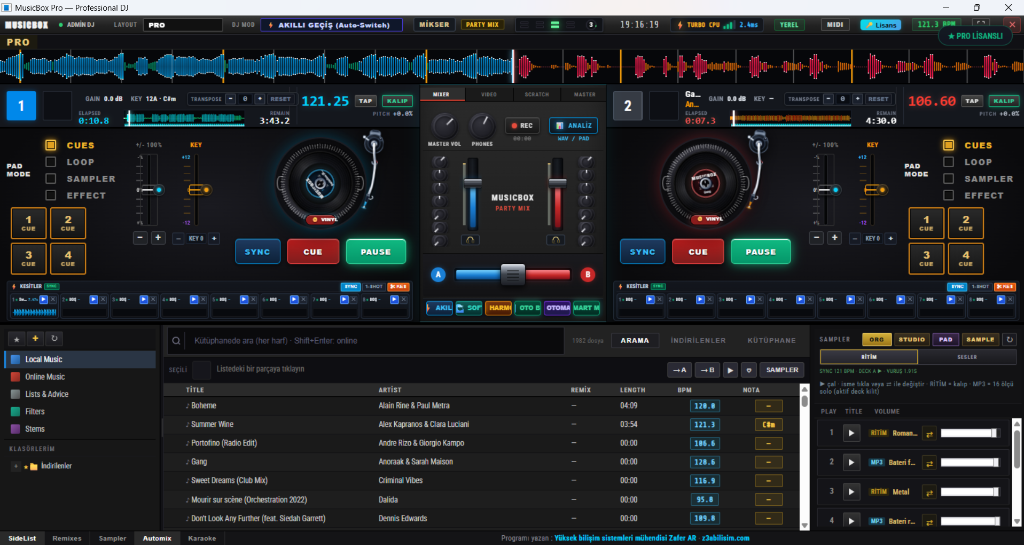
Task: Click the Analiz analysis button in mixer
Action: click(573, 125)
